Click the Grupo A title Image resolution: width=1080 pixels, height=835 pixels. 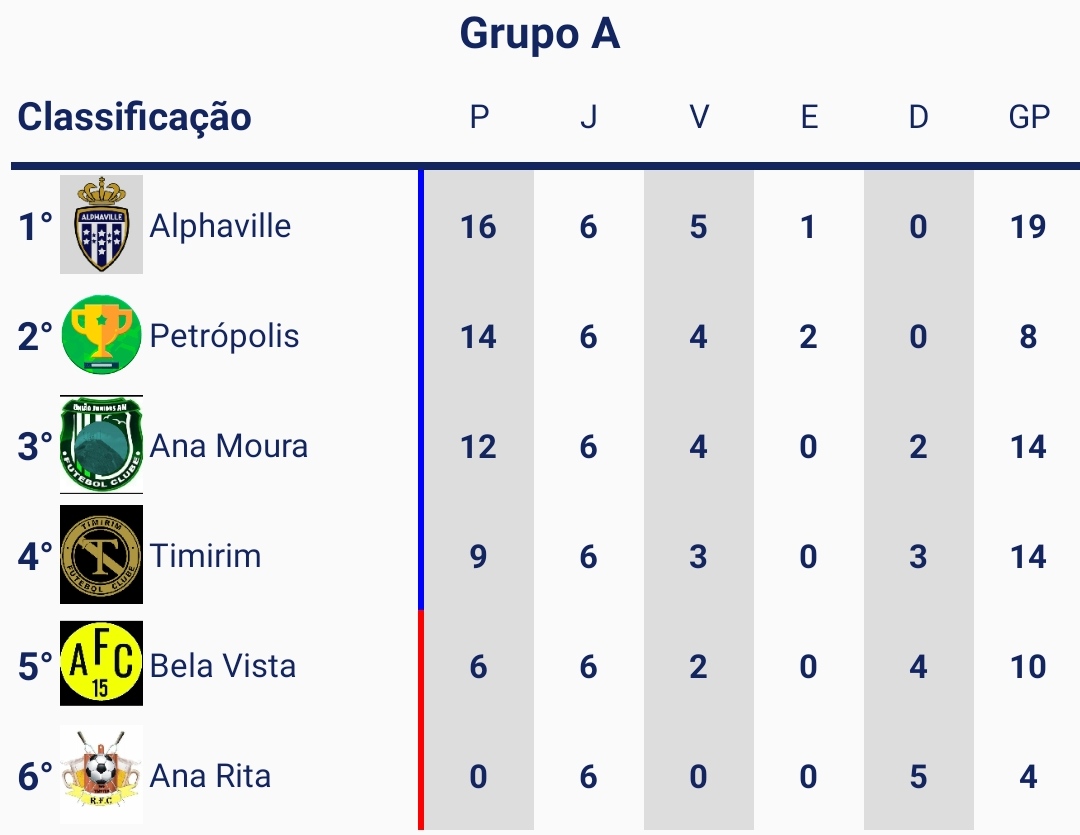pyautogui.click(x=540, y=35)
